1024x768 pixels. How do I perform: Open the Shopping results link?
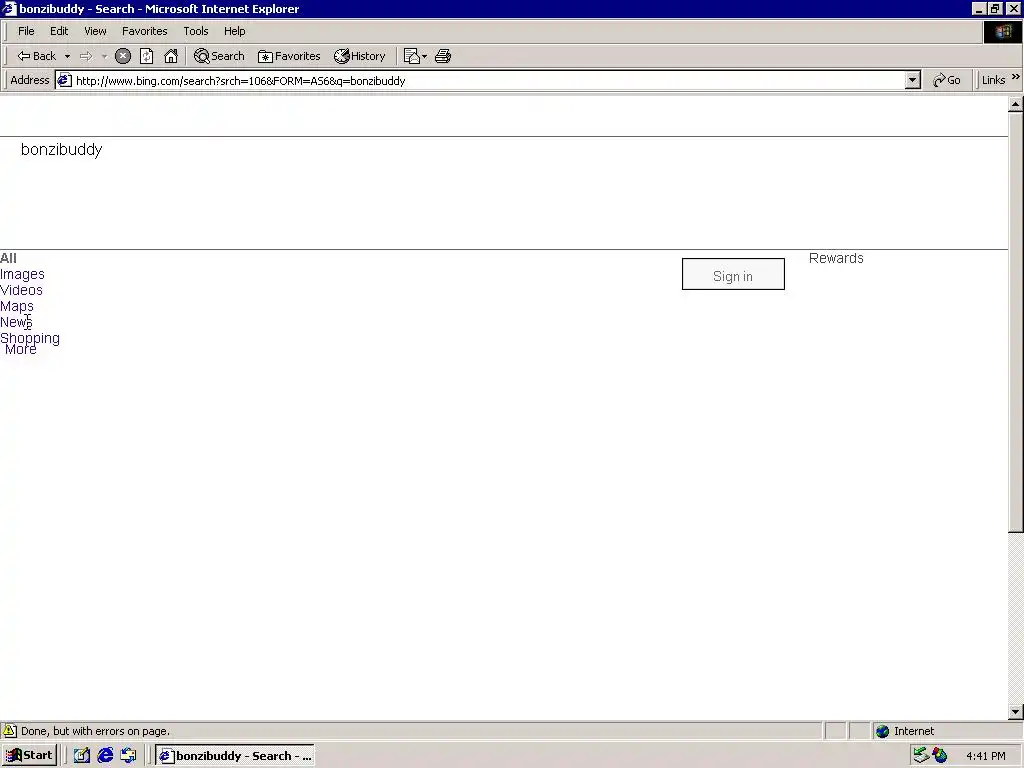[x=29, y=338]
